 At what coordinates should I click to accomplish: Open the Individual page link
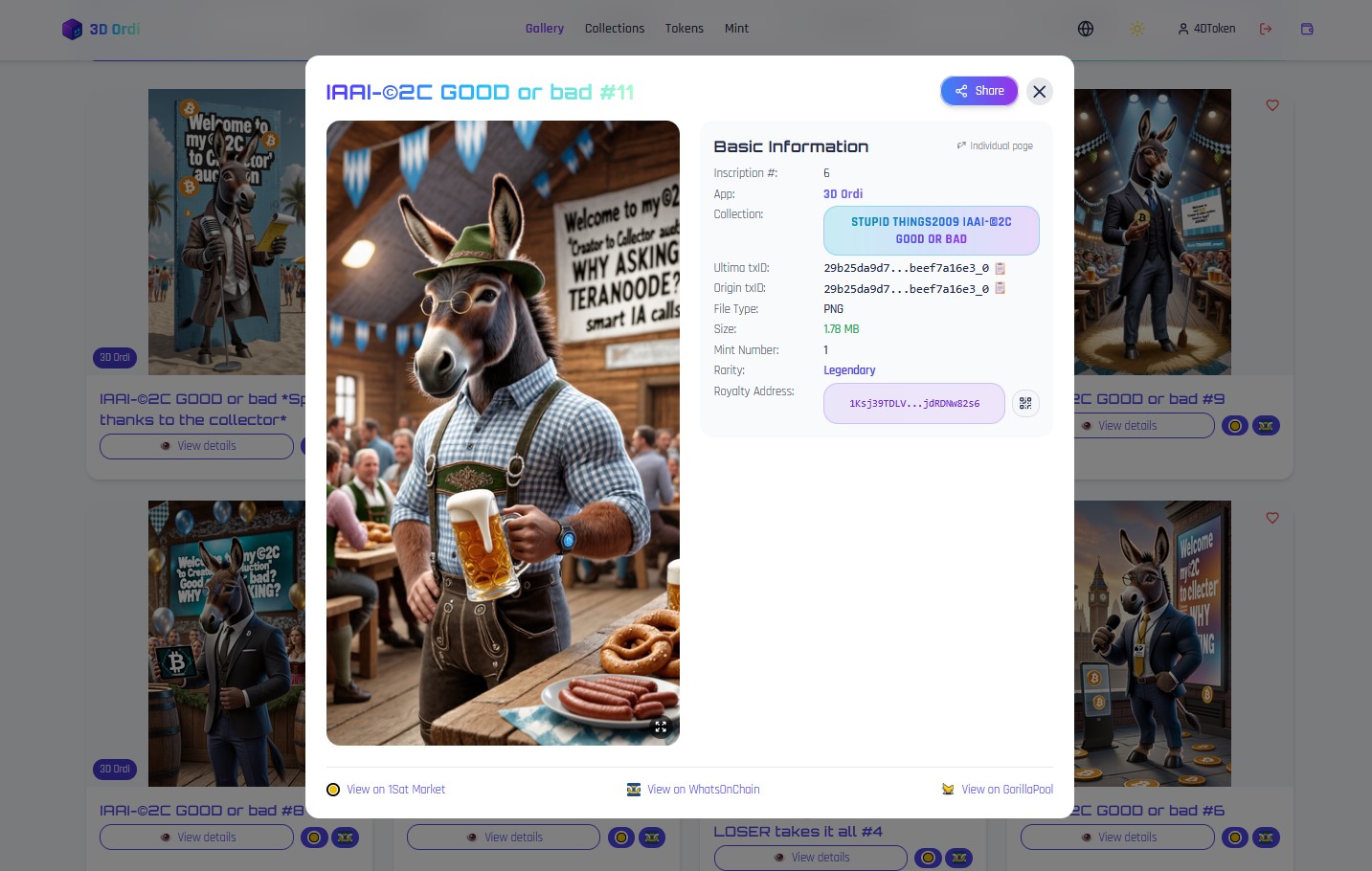coord(995,146)
